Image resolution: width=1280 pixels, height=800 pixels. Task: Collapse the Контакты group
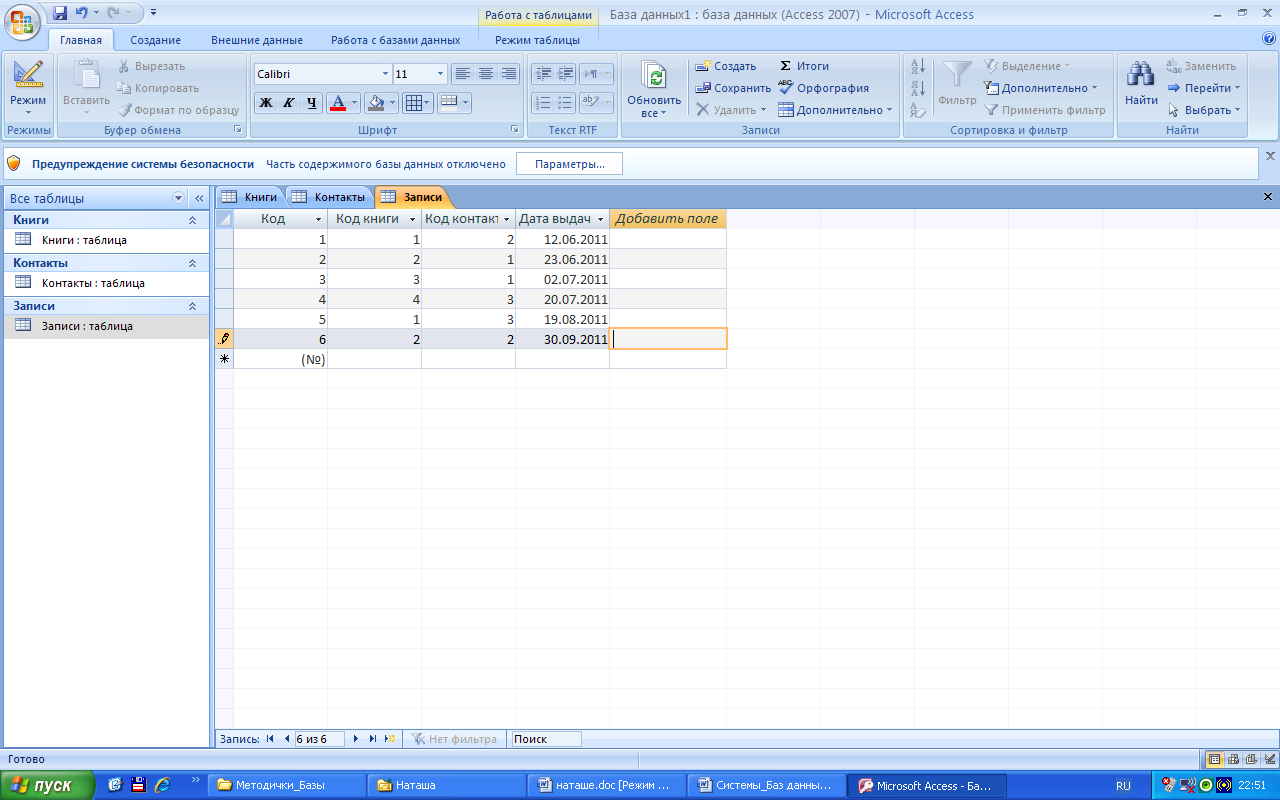192,263
